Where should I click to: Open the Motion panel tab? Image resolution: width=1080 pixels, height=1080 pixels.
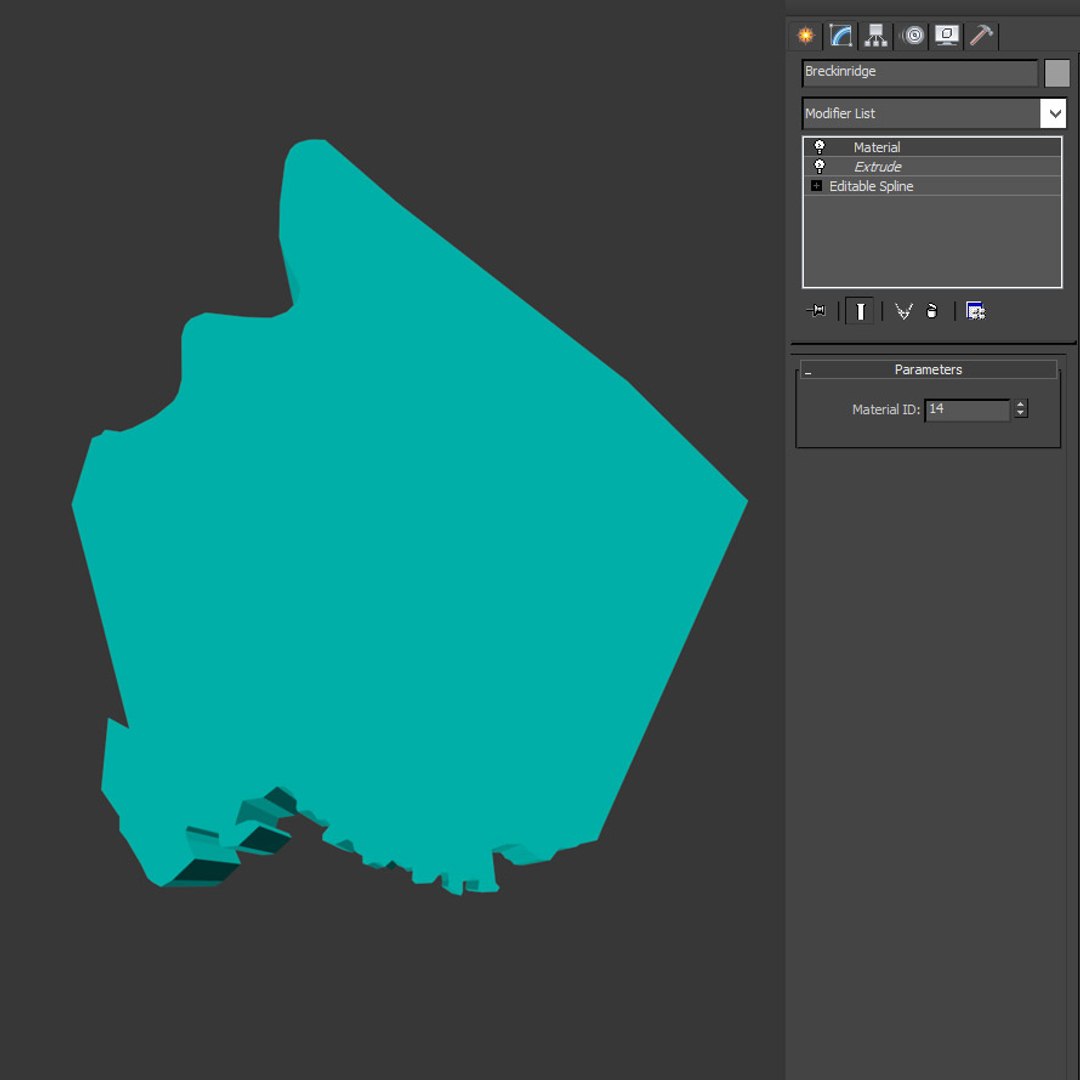pos(913,35)
